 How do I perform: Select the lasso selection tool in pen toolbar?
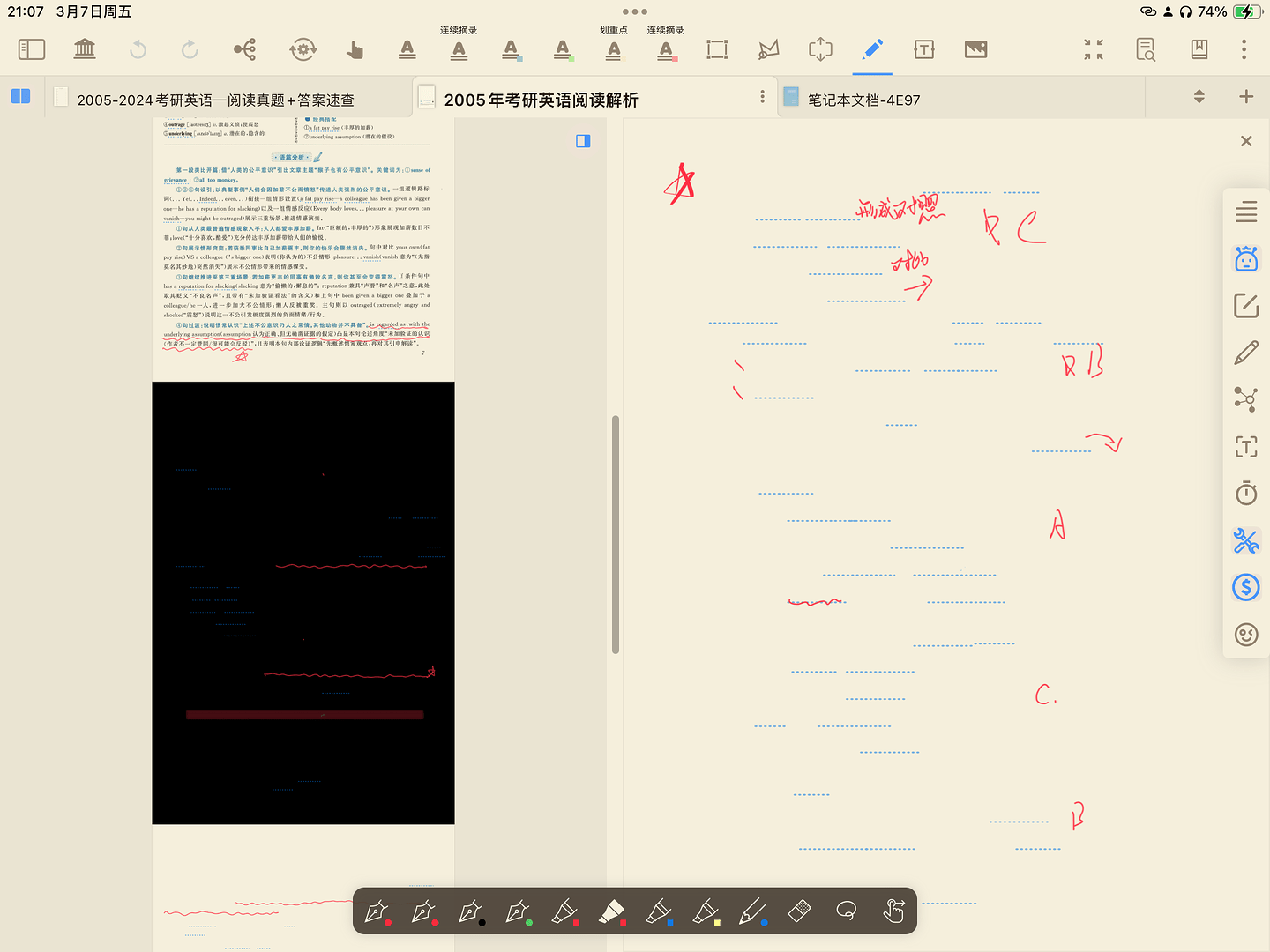click(846, 911)
